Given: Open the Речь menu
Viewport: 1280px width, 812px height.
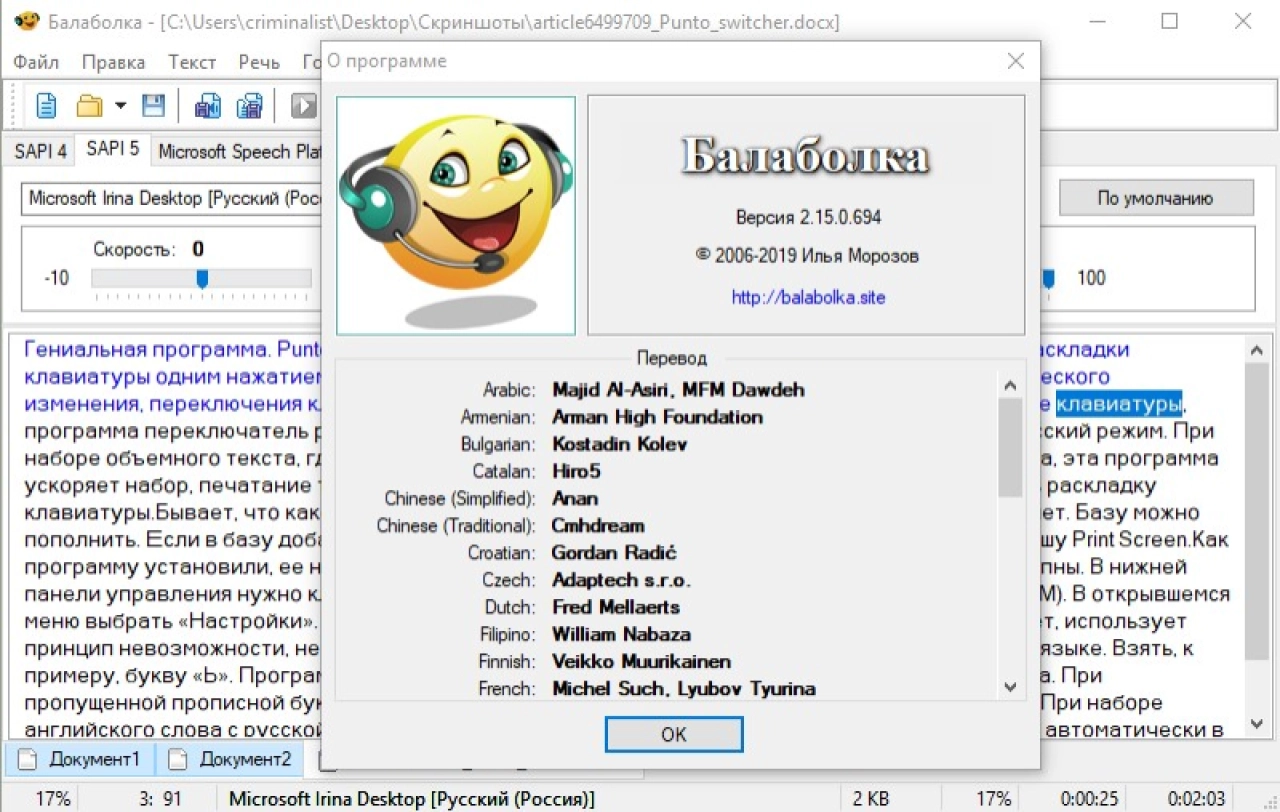Looking at the screenshot, I should click(259, 62).
